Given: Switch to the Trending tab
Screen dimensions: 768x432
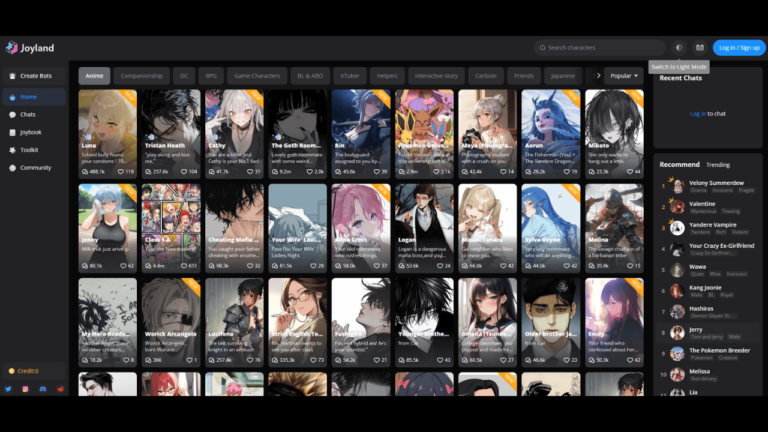Looking at the screenshot, I should click(x=718, y=164).
